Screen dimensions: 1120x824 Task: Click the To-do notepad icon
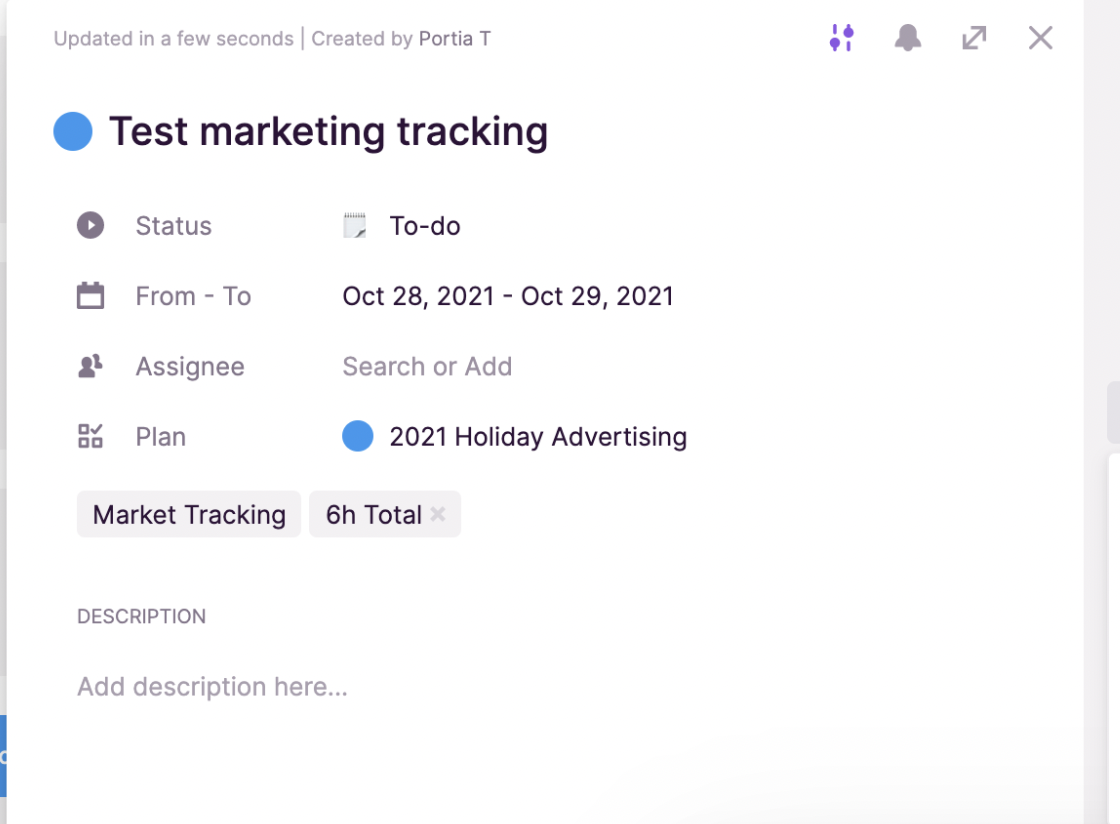point(355,225)
